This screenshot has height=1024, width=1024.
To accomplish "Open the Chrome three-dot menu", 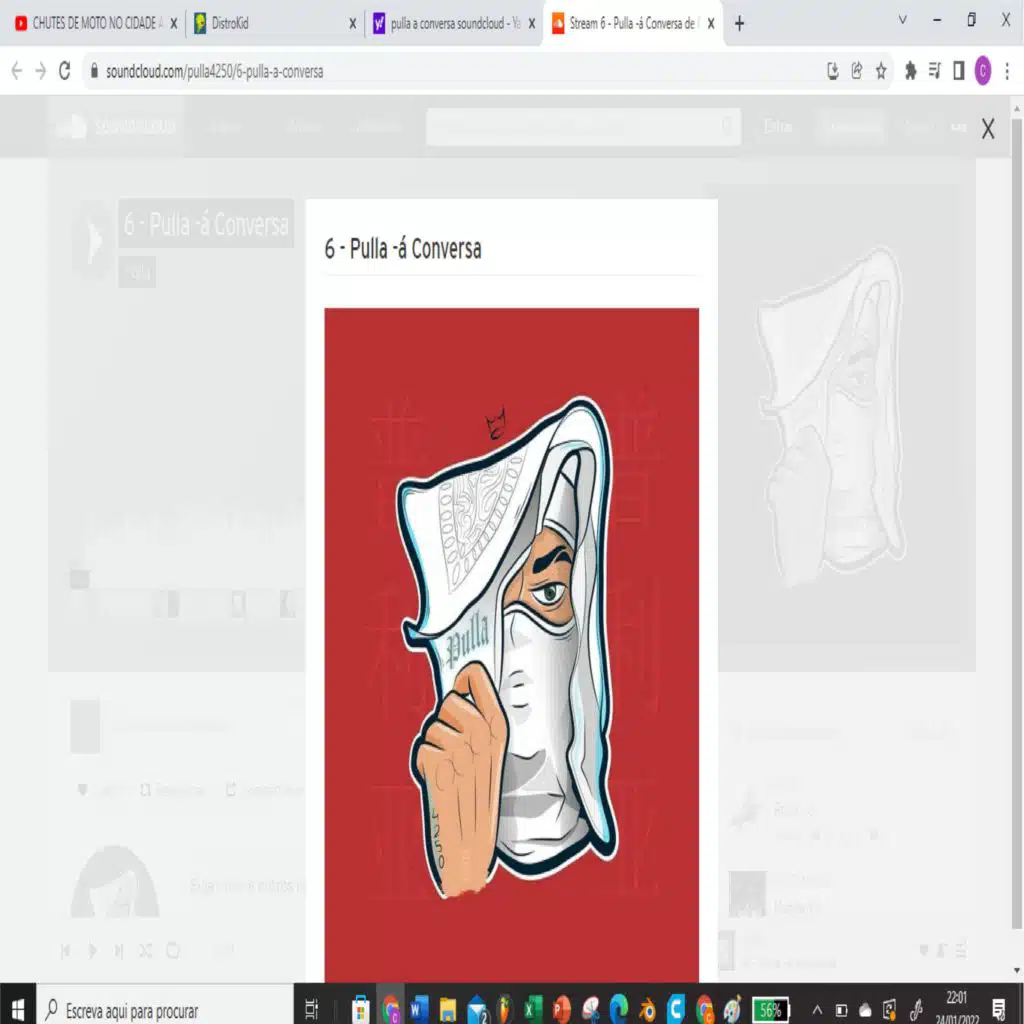I will tap(1005, 71).
